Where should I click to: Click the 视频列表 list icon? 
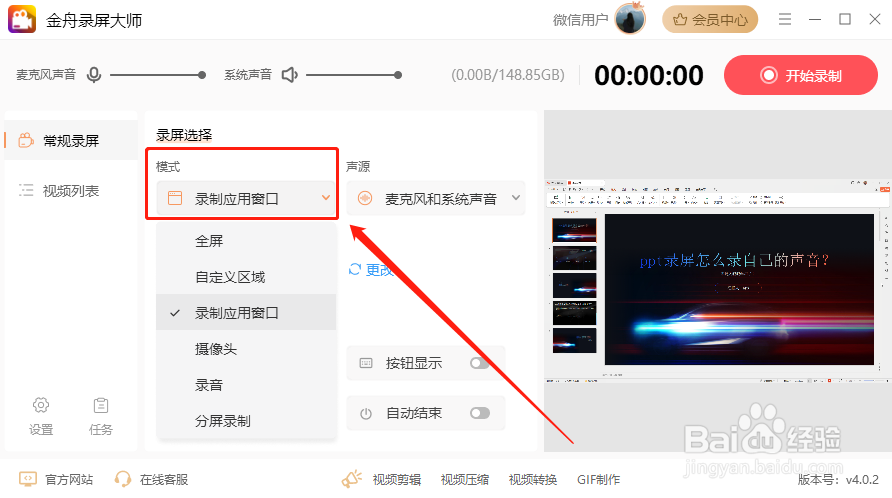click(x=26, y=190)
